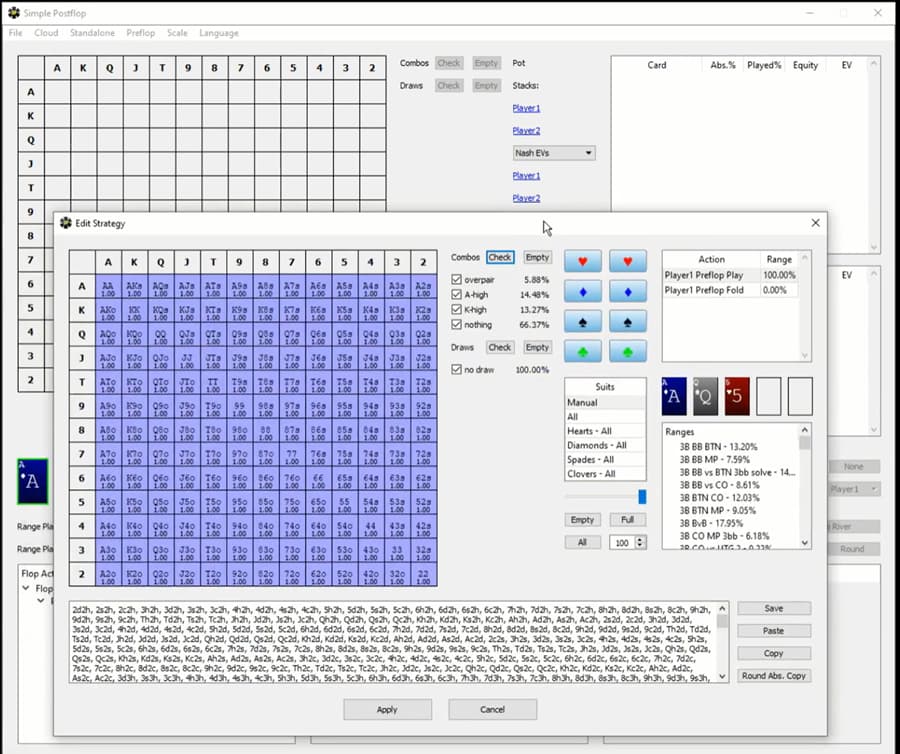Click the AA cell in the strategy grid
Viewport: 900px width, 754px height.
pyautogui.click(x=108, y=286)
